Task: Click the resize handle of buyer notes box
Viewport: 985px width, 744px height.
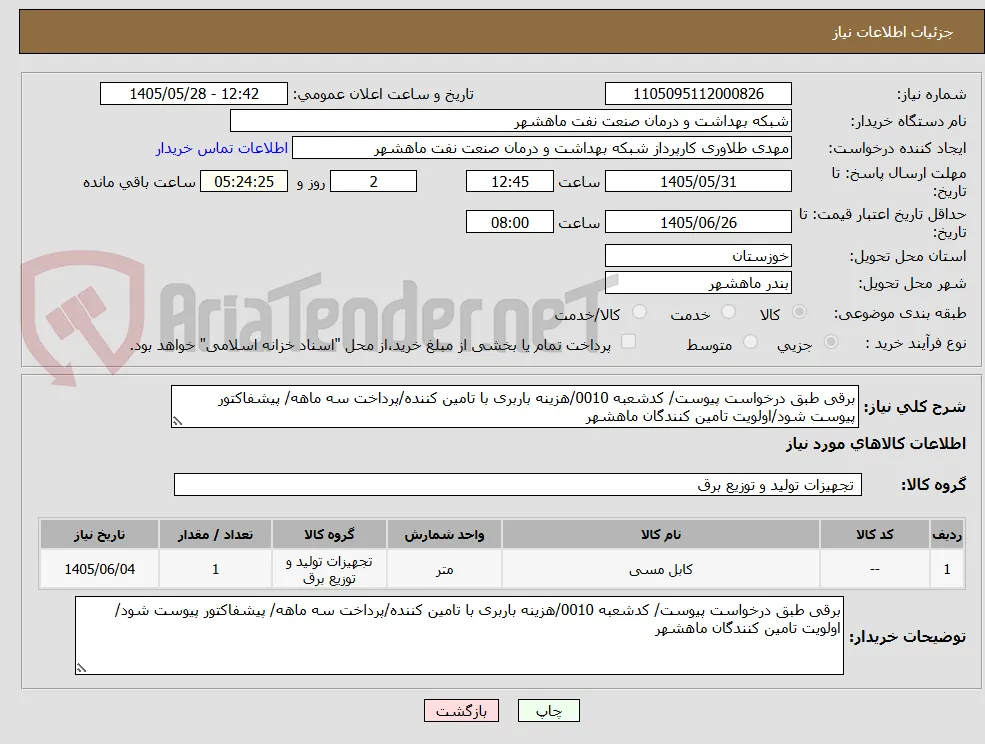Action: click(81, 669)
